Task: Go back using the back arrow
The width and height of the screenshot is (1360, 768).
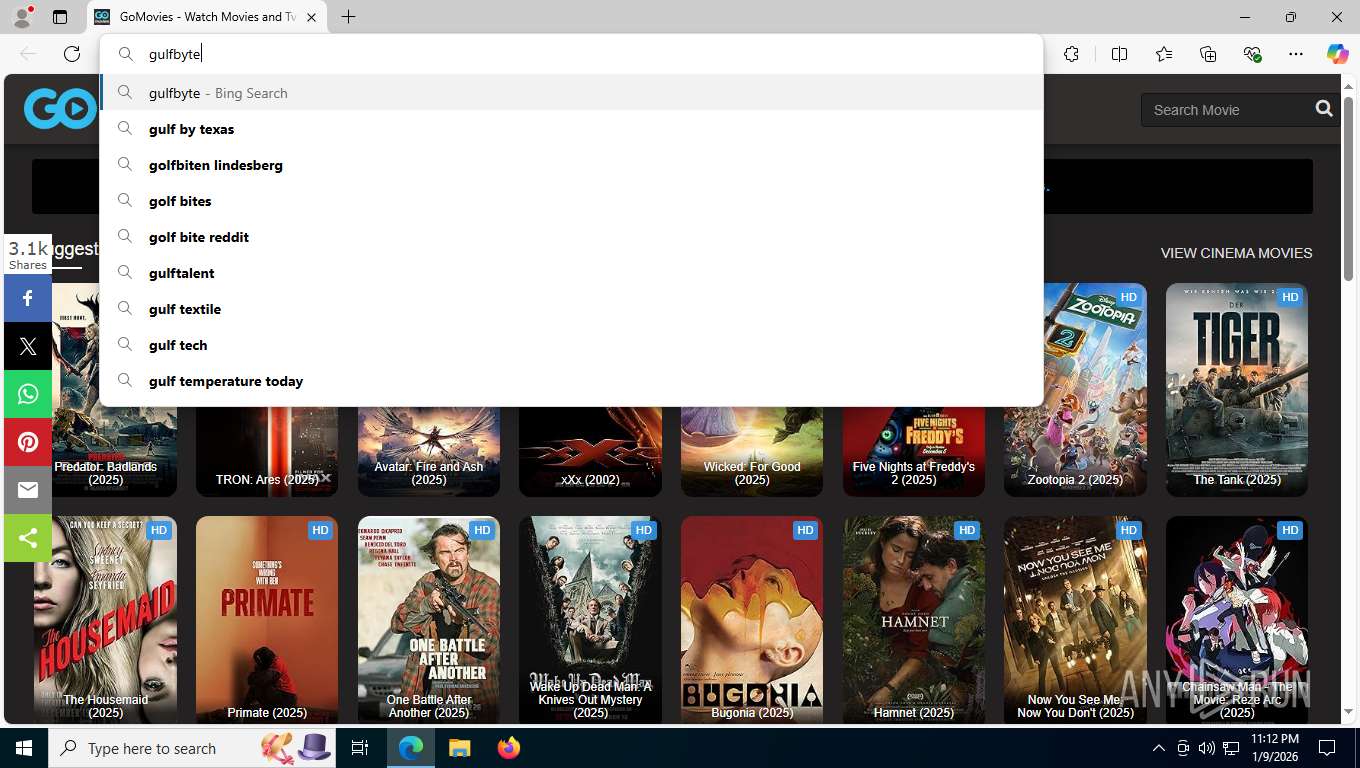Action: [28, 54]
